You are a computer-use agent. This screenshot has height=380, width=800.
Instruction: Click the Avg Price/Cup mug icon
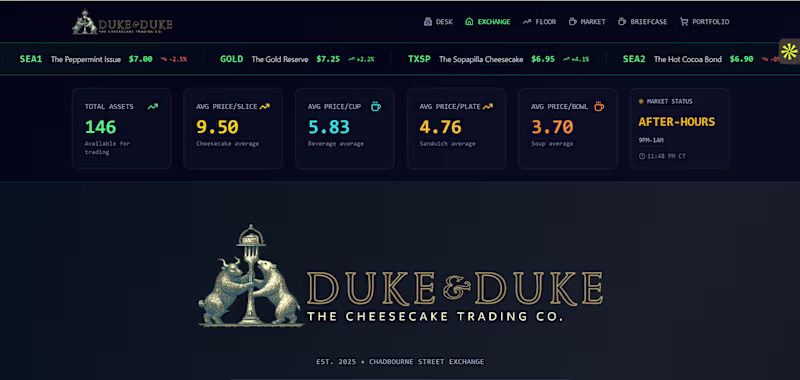[376, 107]
